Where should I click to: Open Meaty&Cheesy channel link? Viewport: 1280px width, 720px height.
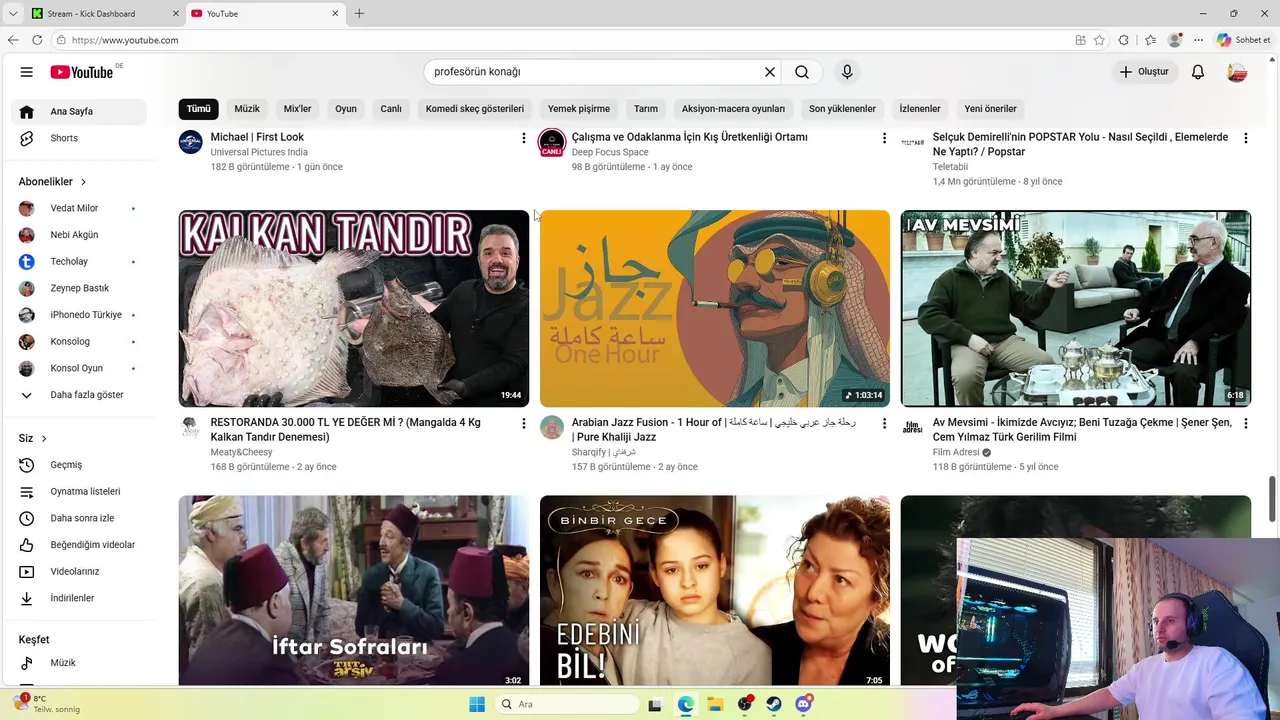coord(241,452)
